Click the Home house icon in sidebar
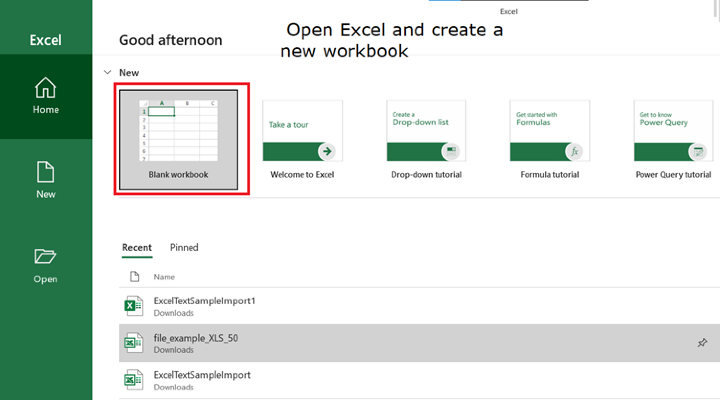Viewport: 720px width, 400px height. [45, 88]
